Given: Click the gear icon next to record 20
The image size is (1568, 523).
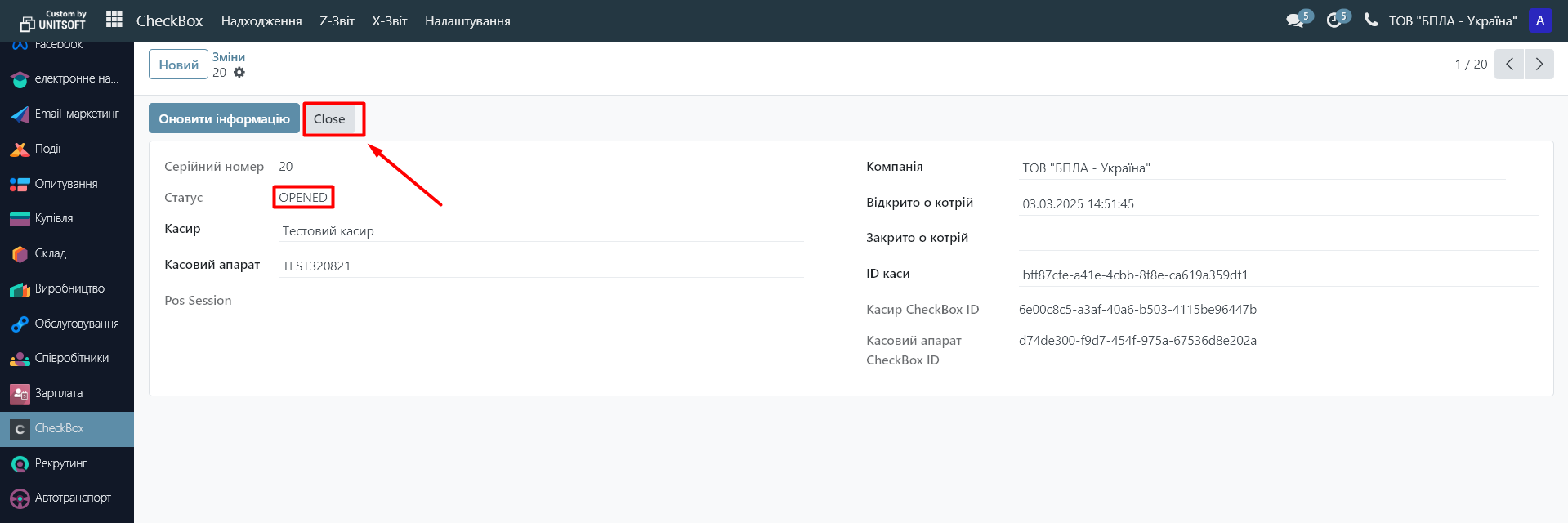Looking at the screenshot, I should pyautogui.click(x=239, y=73).
